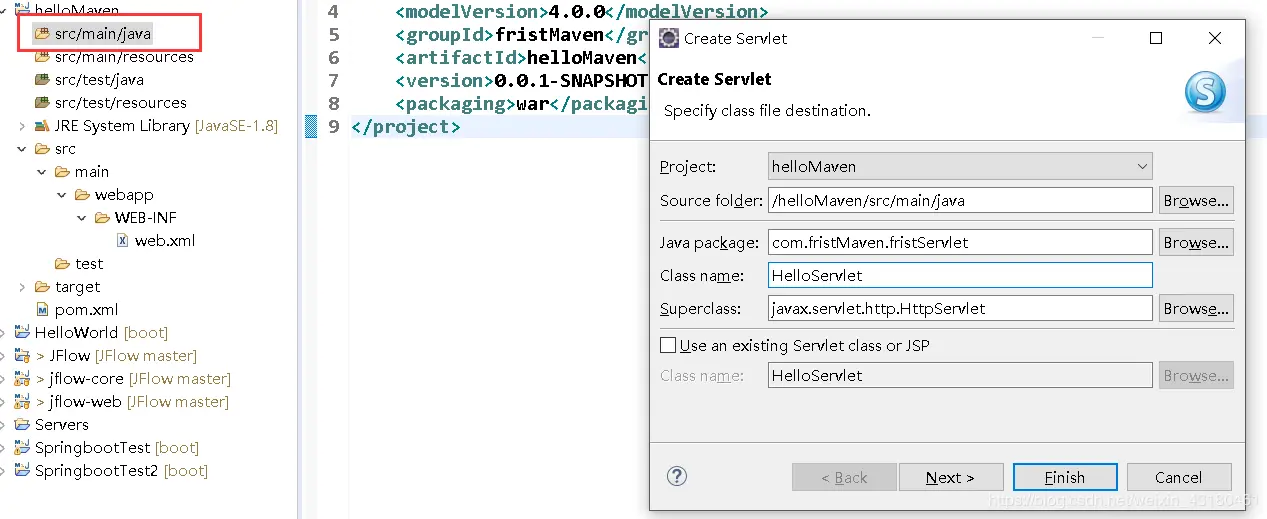Expand the SpringbootTest2 project node

pyautogui.click(x=3, y=471)
